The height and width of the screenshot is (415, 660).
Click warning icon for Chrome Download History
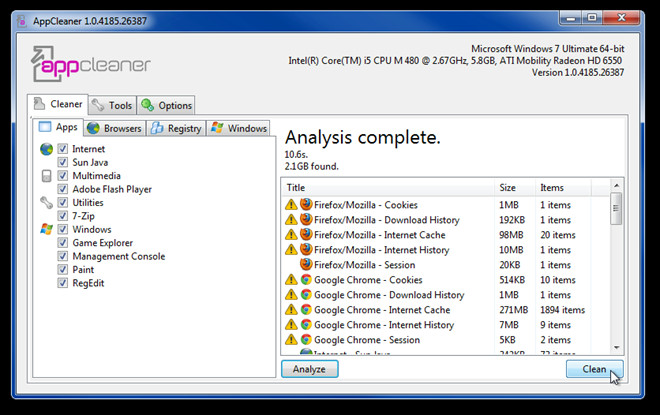coord(291,295)
